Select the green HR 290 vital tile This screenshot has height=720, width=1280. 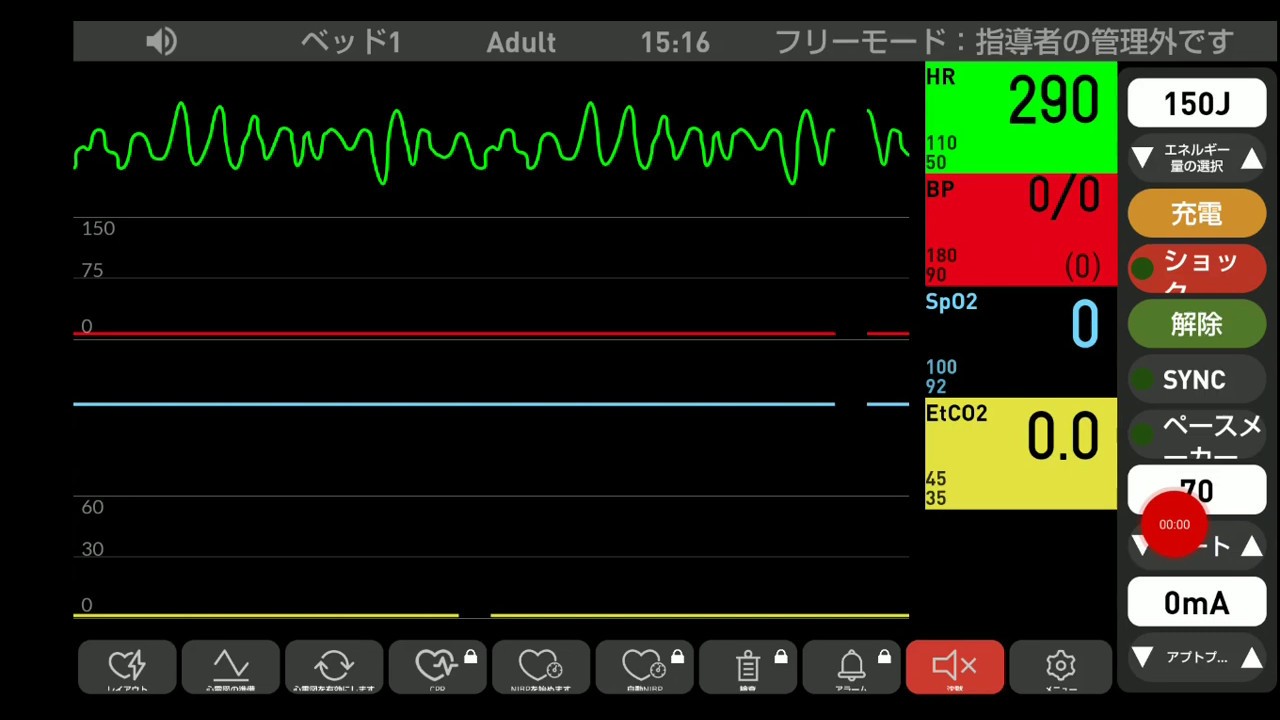point(1021,118)
